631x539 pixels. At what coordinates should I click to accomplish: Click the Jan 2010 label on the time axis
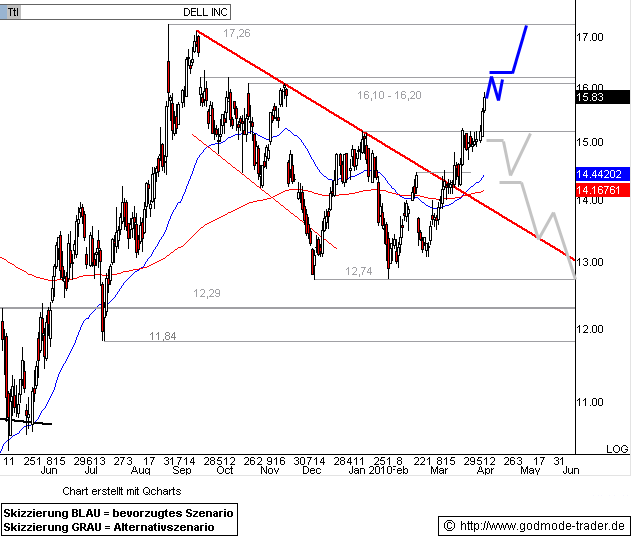370,471
